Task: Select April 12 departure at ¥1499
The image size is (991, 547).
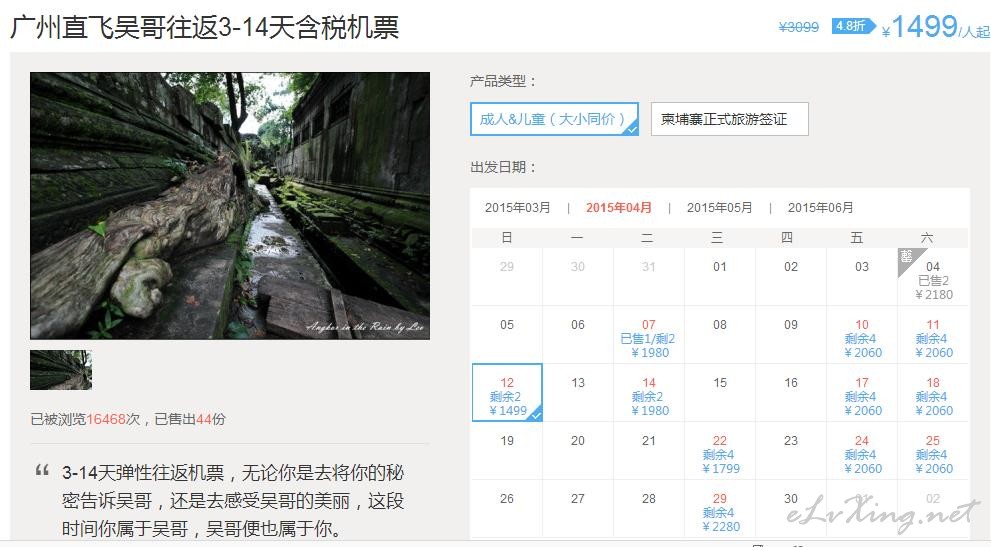Action: [507, 396]
